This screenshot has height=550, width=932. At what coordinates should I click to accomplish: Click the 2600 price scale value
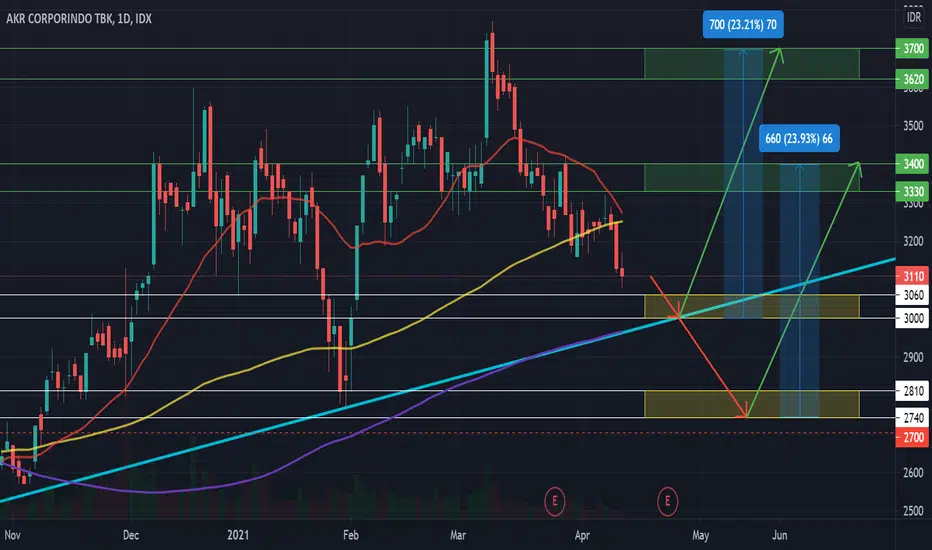(x=913, y=473)
